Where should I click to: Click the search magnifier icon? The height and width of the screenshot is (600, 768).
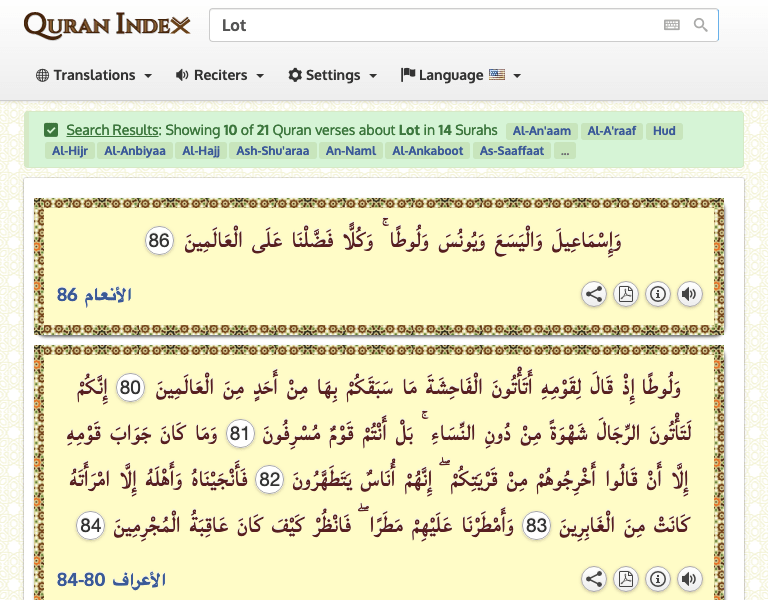tap(701, 25)
